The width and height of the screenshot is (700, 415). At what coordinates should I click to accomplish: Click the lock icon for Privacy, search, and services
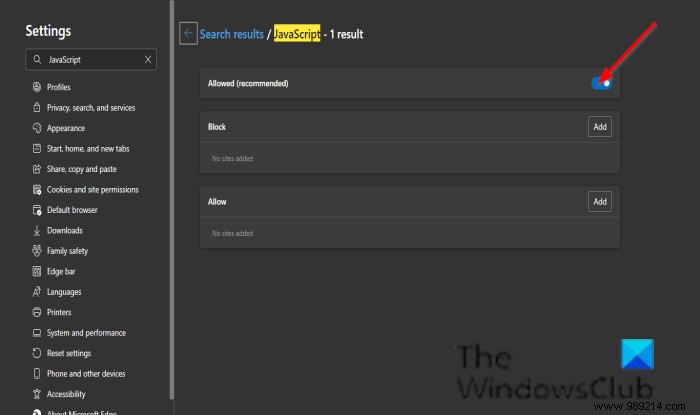pos(36,108)
